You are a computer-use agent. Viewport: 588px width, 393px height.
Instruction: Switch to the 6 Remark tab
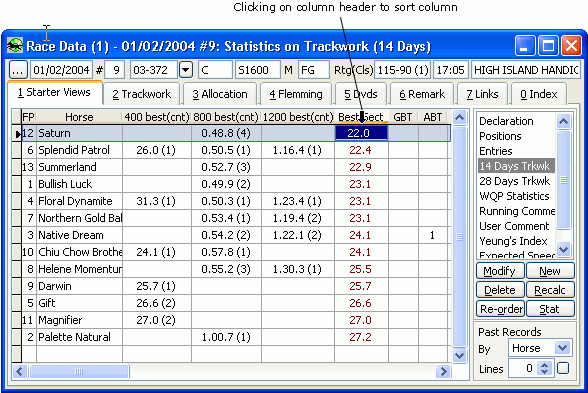(422, 94)
